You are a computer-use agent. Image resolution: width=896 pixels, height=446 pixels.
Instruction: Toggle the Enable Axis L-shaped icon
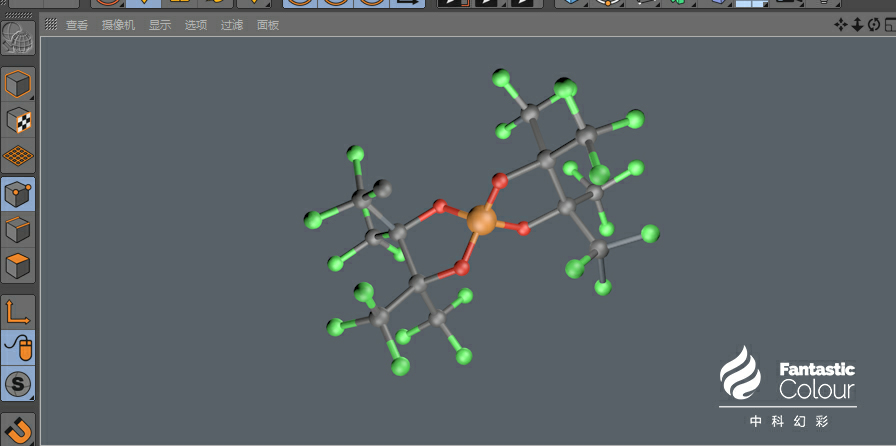pos(18,312)
